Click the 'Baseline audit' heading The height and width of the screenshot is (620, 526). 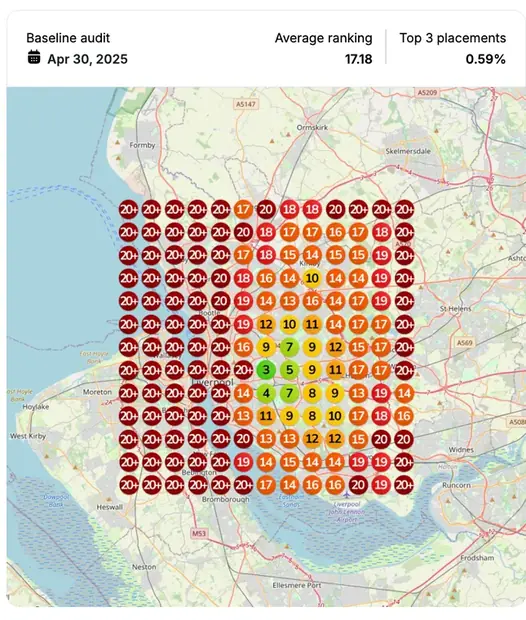pyautogui.click(x=68, y=38)
